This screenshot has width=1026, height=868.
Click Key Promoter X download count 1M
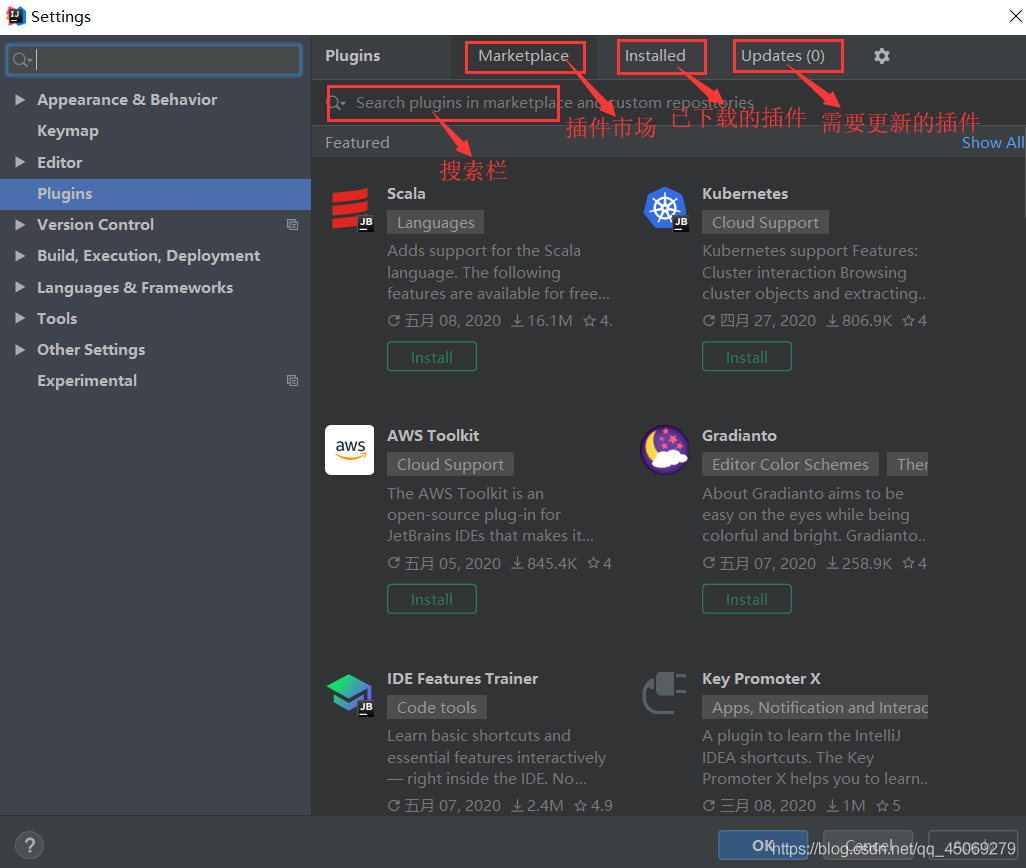[846, 805]
